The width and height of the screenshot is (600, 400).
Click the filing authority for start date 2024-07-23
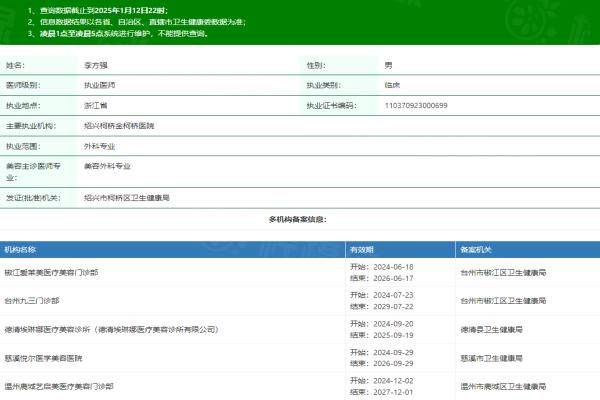pos(503,301)
